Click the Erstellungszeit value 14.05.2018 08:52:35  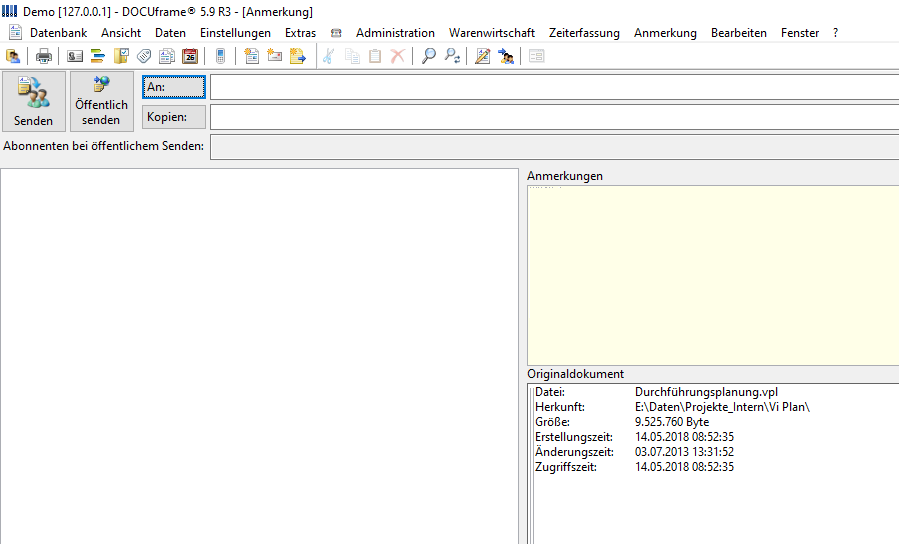(684, 437)
